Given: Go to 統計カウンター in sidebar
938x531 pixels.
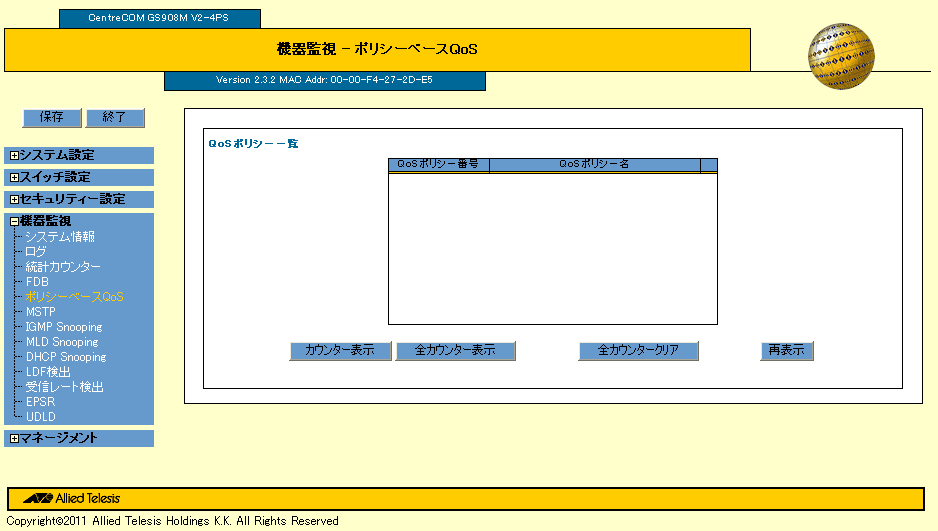Looking at the screenshot, I should pos(63,267).
